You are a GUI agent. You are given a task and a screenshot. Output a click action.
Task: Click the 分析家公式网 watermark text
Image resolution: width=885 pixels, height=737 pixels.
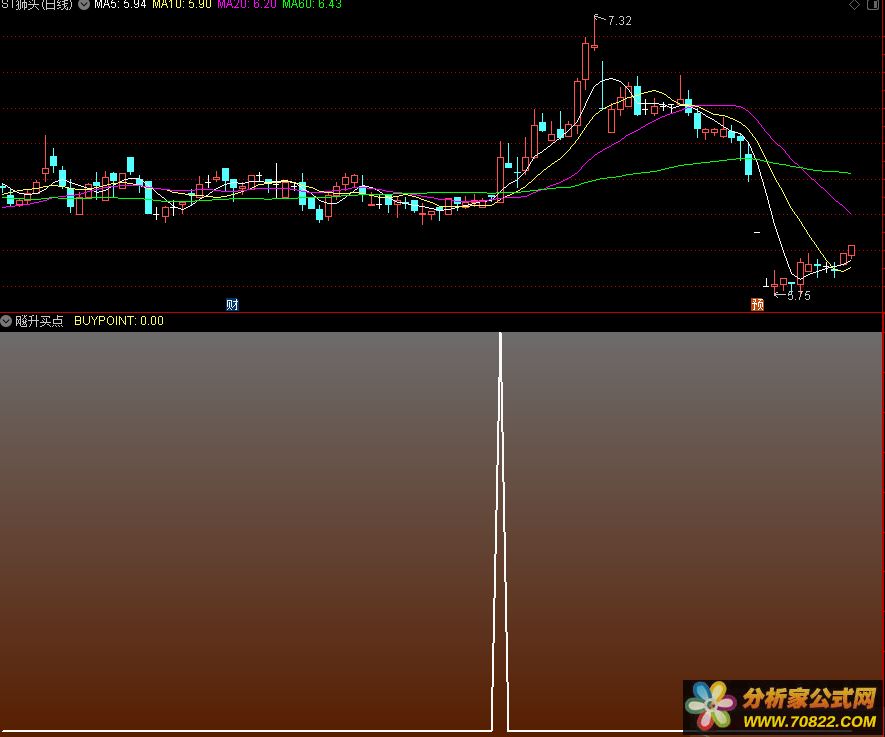808,697
